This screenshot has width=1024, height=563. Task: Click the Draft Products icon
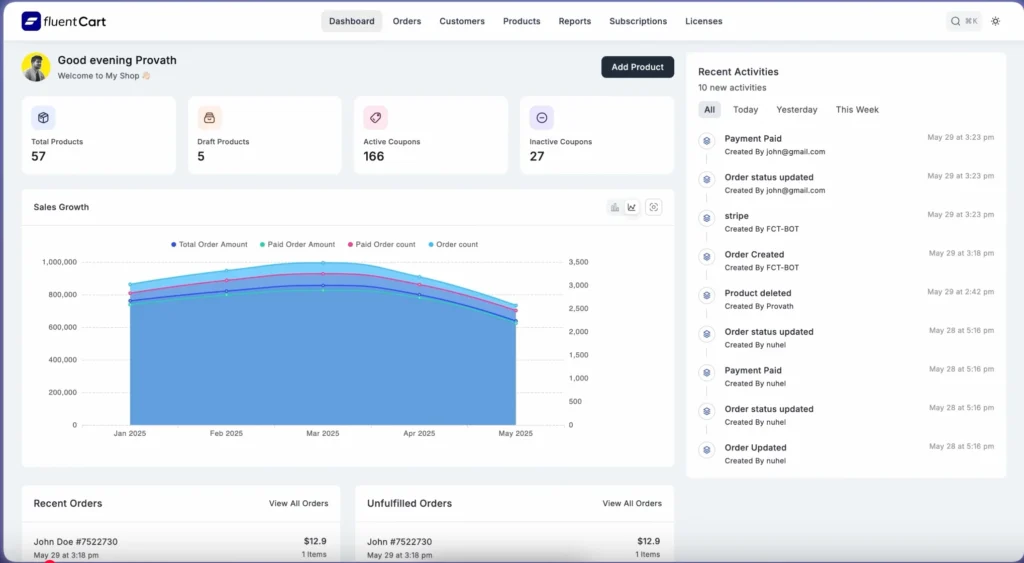[x=210, y=118]
